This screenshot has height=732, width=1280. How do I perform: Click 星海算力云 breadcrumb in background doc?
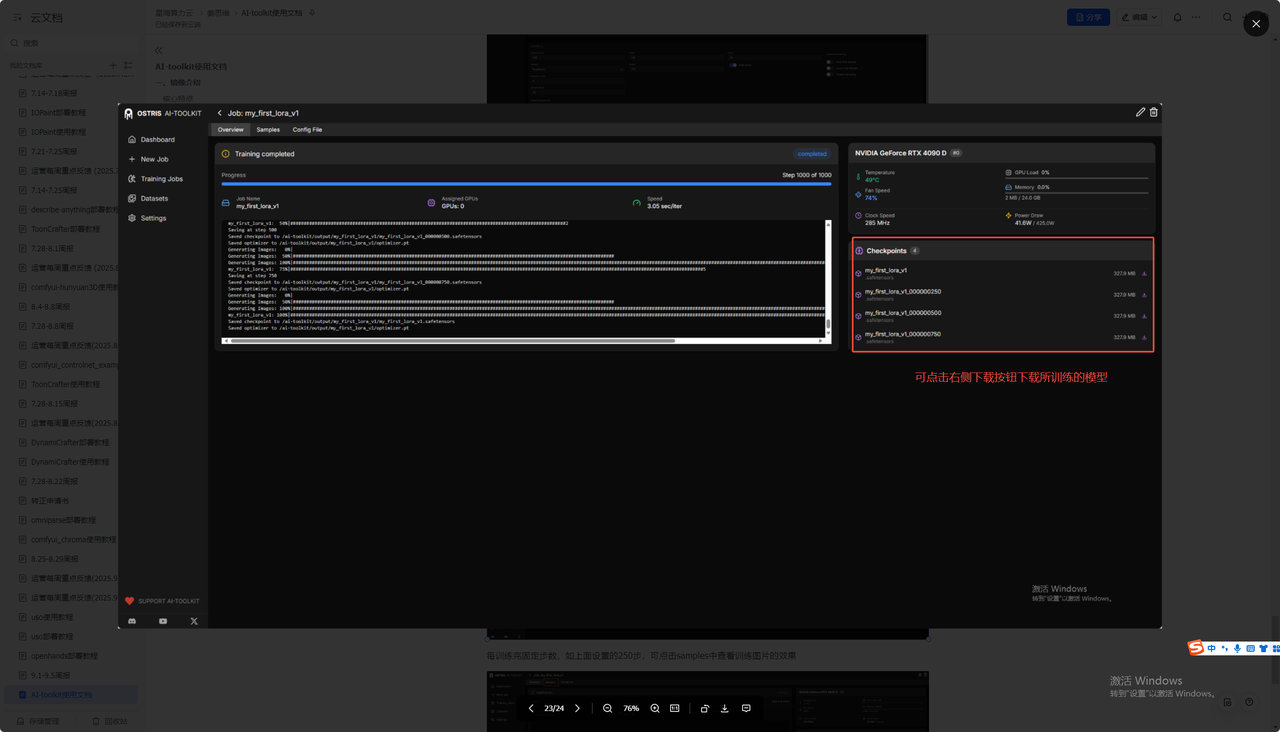click(172, 13)
